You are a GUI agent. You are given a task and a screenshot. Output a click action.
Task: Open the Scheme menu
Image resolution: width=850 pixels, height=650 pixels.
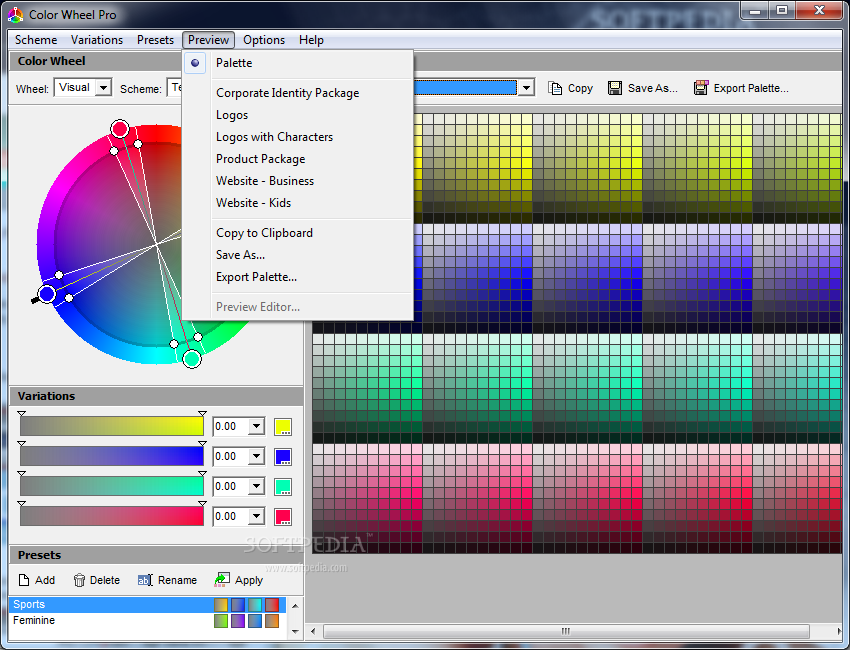point(36,40)
